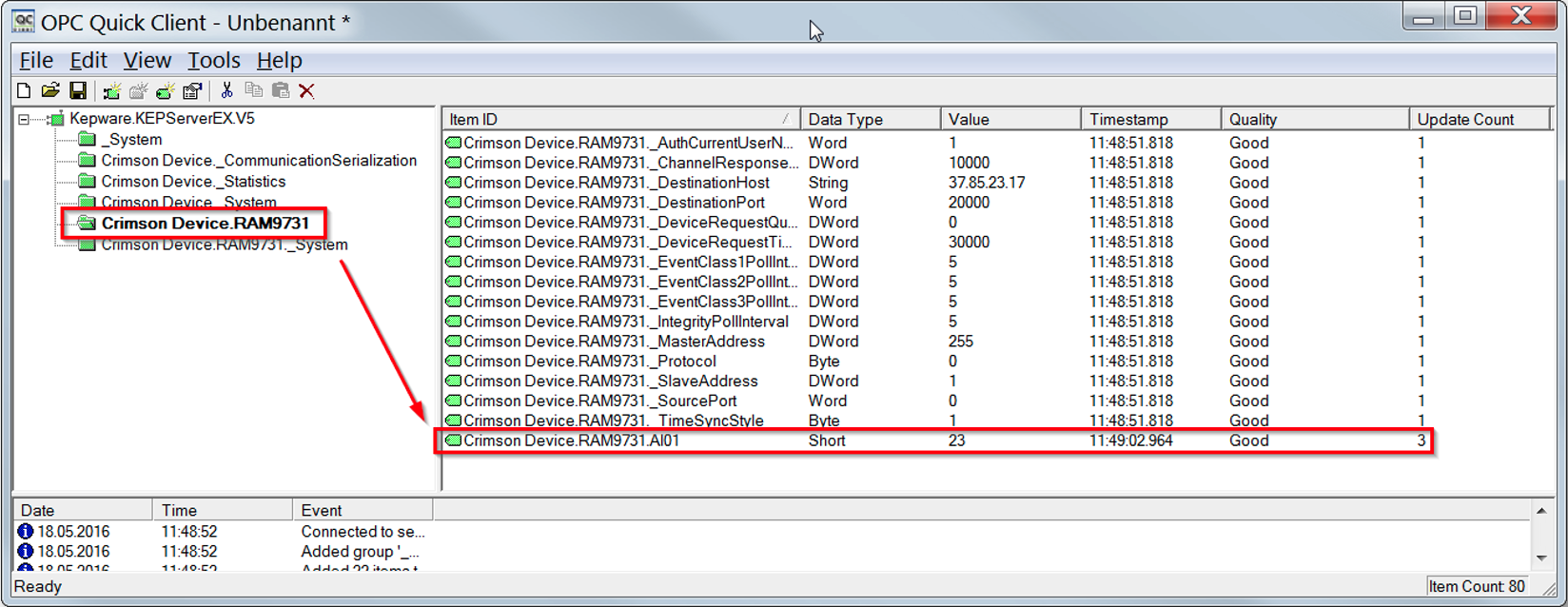Click the New Item toolbar icon
The height and width of the screenshot is (607, 1568).
coord(166,90)
